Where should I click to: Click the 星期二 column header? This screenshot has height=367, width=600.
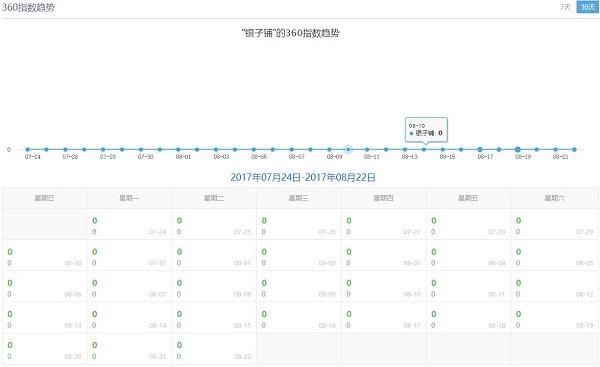coord(214,198)
